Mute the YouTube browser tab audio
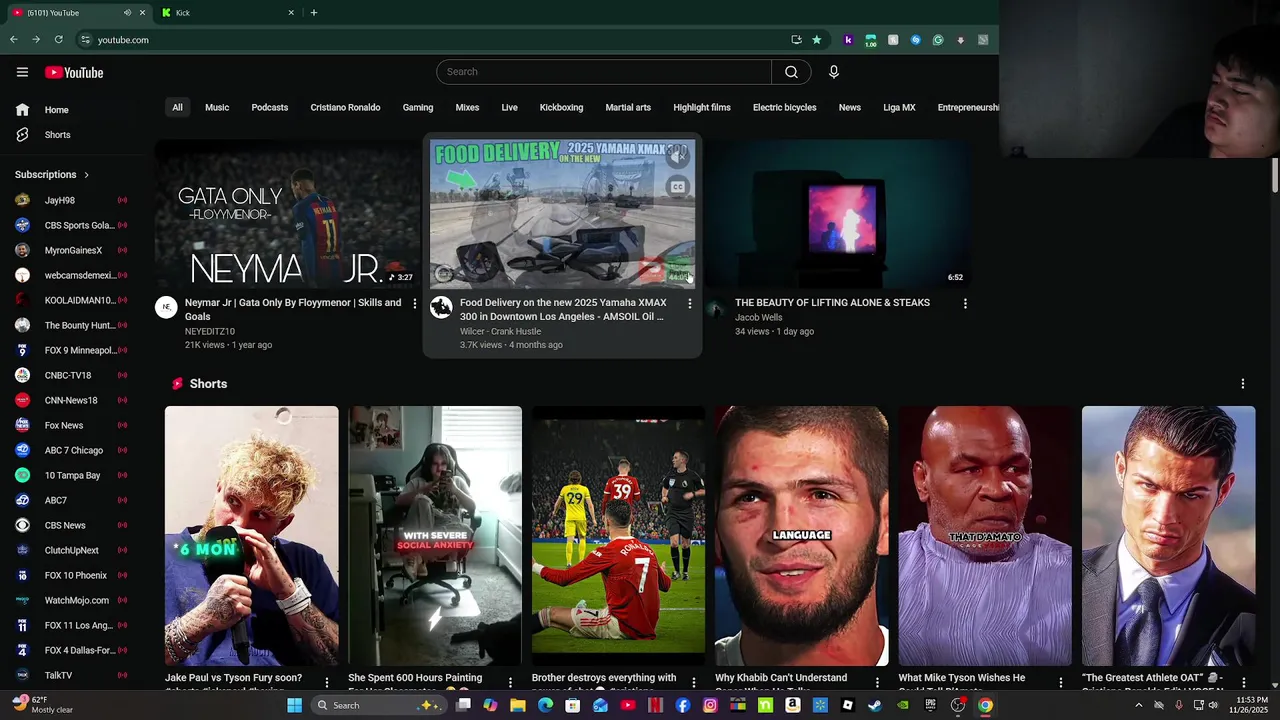 tap(127, 13)
